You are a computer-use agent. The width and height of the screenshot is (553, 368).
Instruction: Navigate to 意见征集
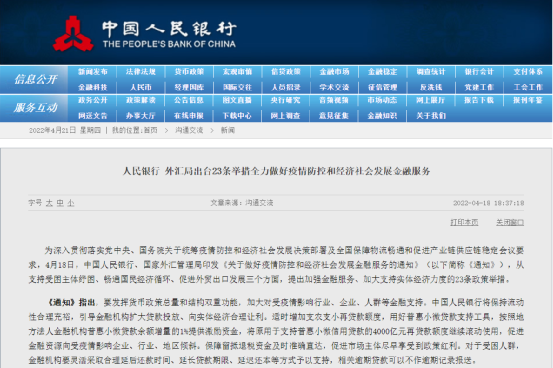coord(334,116)
